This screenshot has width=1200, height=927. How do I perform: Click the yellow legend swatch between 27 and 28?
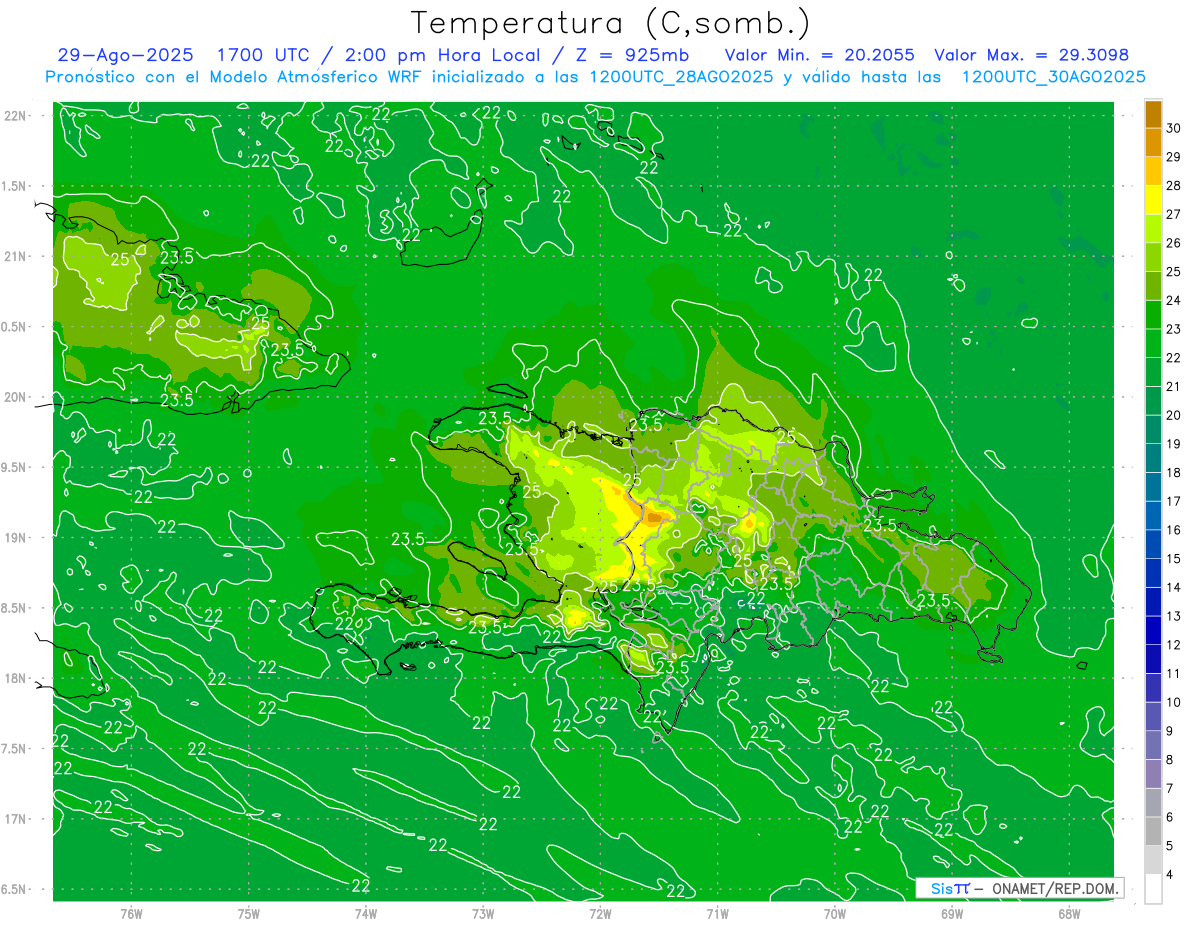click(x=1153, y=200)
